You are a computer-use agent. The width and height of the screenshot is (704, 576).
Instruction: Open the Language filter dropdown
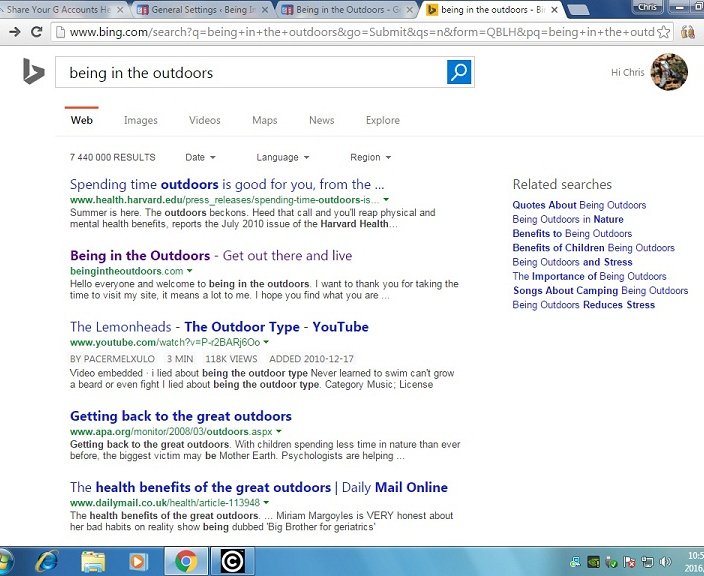pos(282,157)
